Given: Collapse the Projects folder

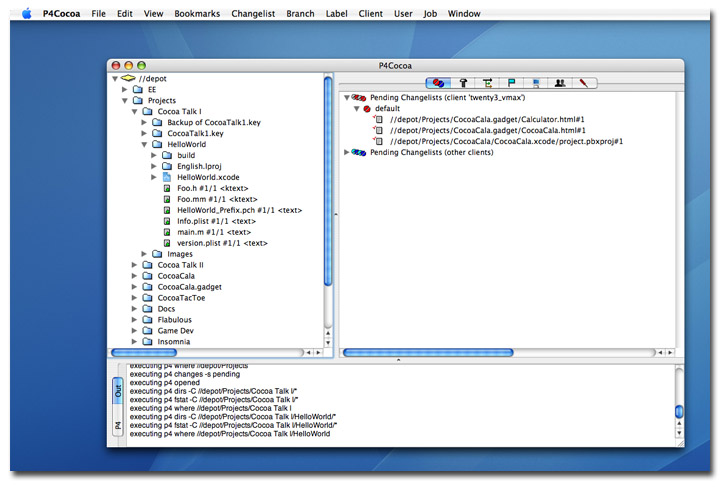Looking at the screenshot, I should pos(125,101).
